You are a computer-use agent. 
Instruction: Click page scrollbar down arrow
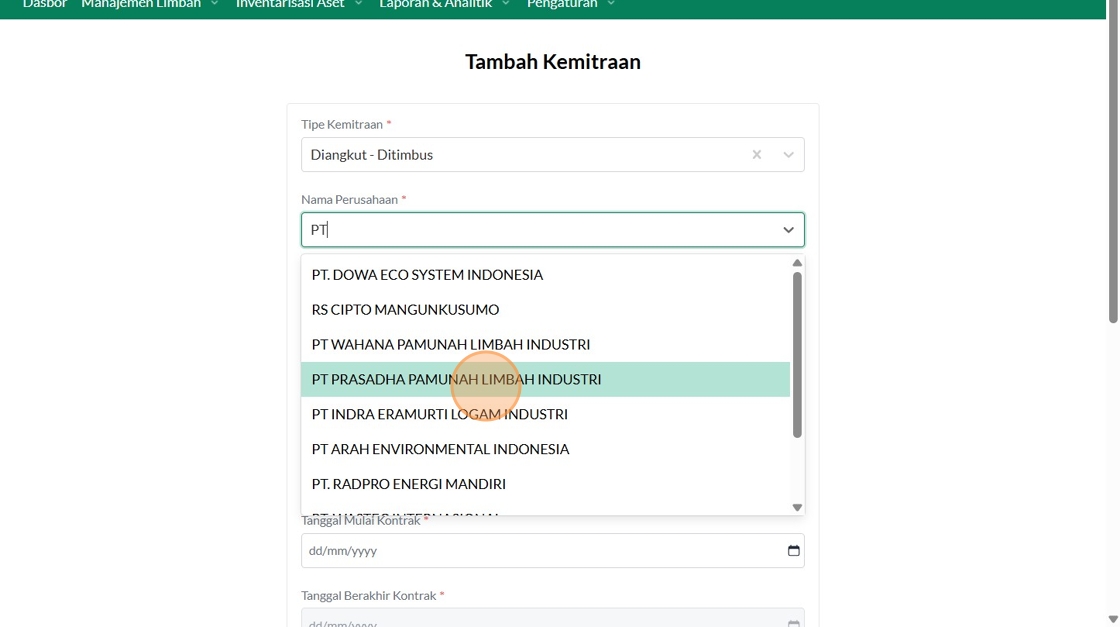pyautogui.click(x=1113, y=619)
